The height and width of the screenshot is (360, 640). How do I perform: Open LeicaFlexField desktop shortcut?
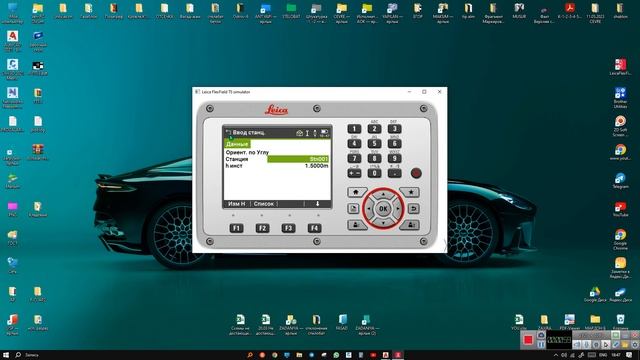click(620, 67)
